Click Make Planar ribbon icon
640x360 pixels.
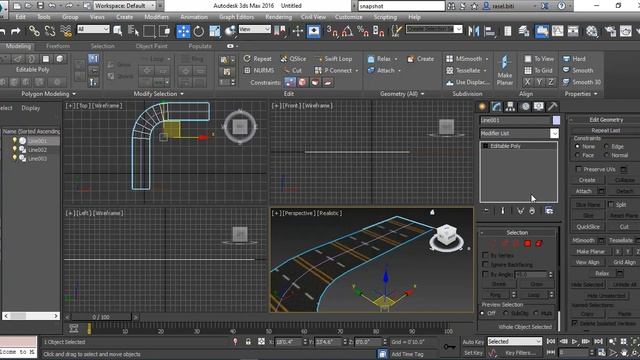(504, 70)
